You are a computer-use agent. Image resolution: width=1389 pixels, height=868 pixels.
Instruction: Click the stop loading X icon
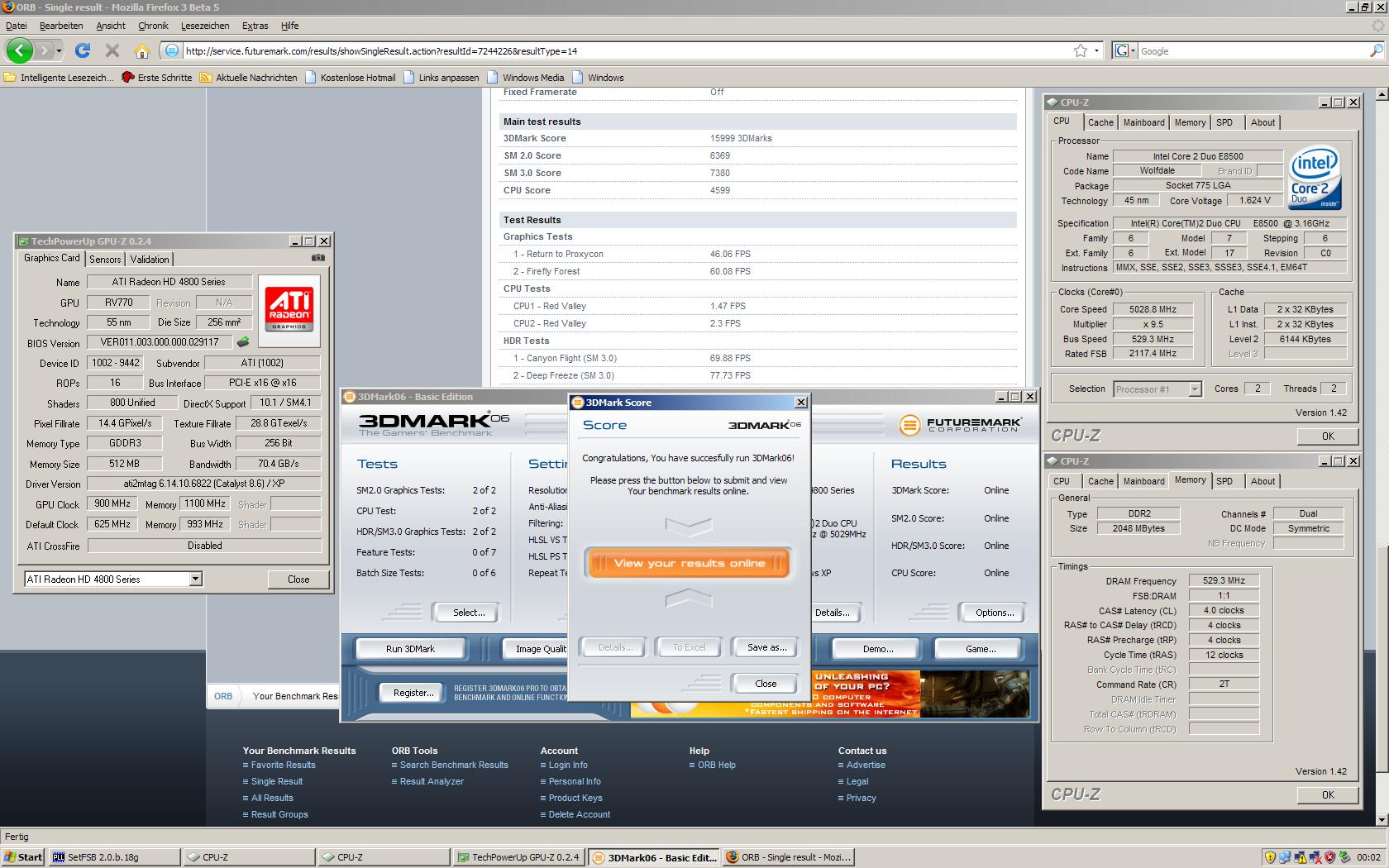112,50
